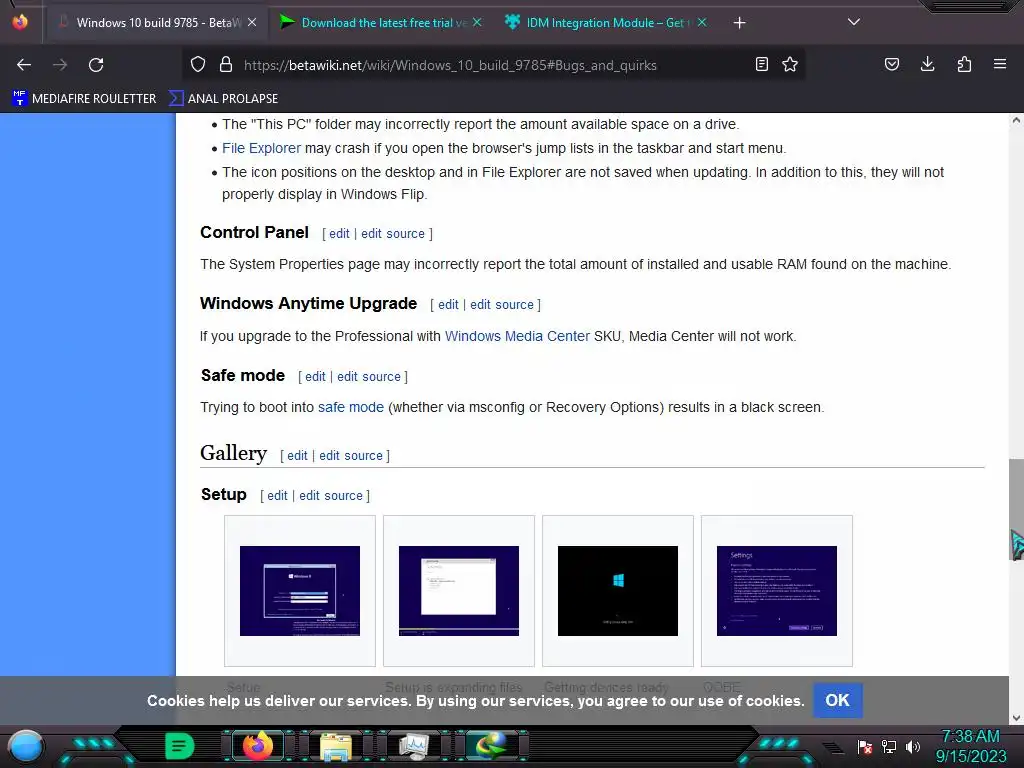Edit the Control Panel section
The width and height of the screenshot is (1024, 768).
339,234
